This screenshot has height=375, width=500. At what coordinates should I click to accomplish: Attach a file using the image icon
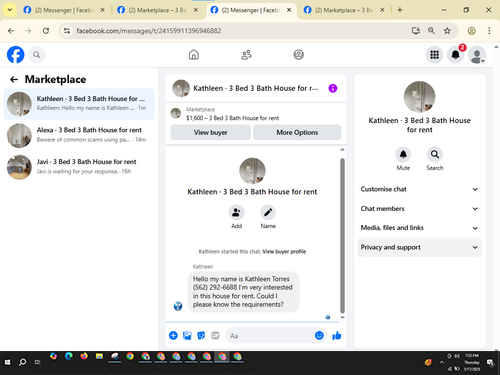click(x=187, y=335)
